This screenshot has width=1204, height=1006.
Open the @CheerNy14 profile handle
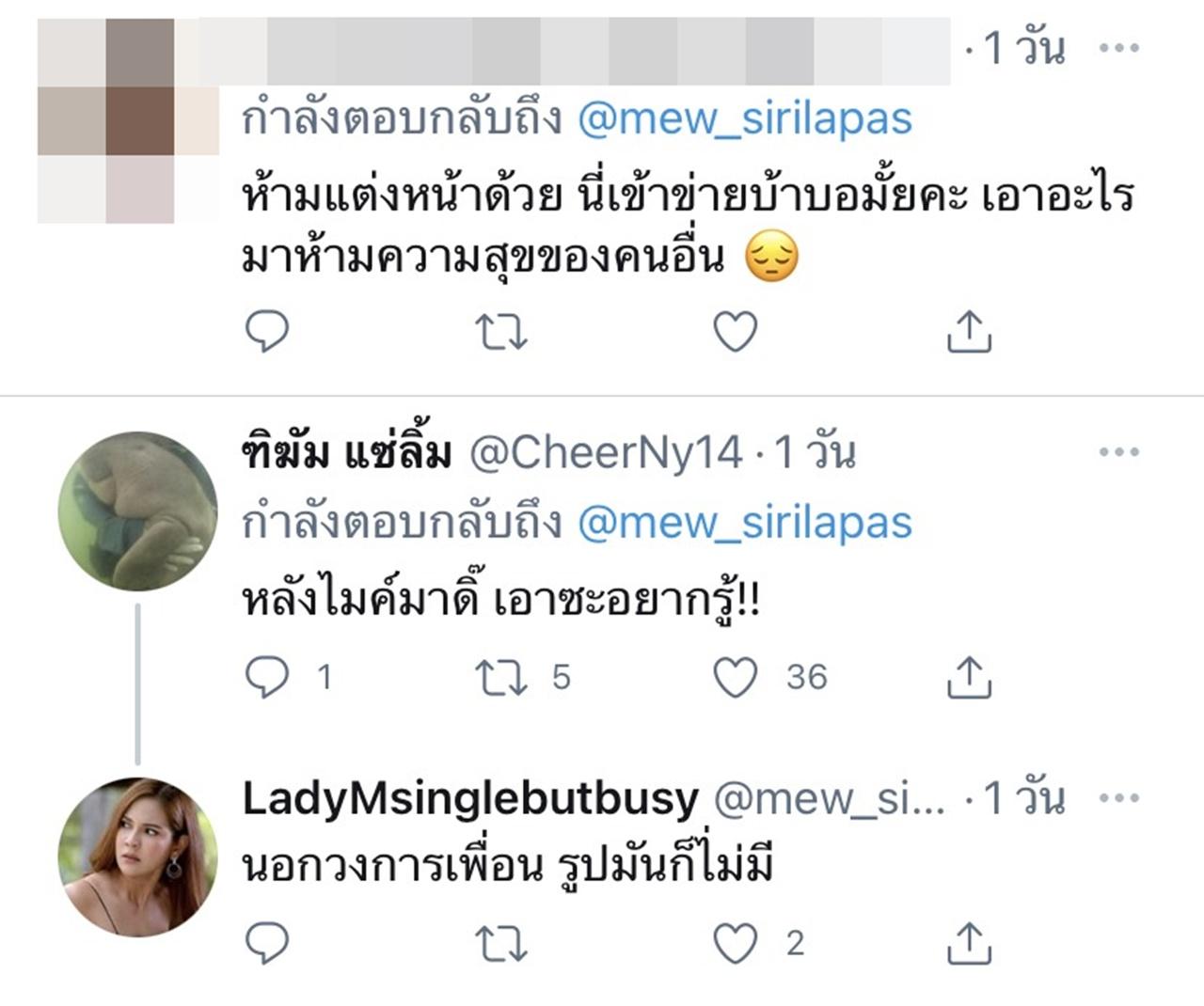[606, 453]
